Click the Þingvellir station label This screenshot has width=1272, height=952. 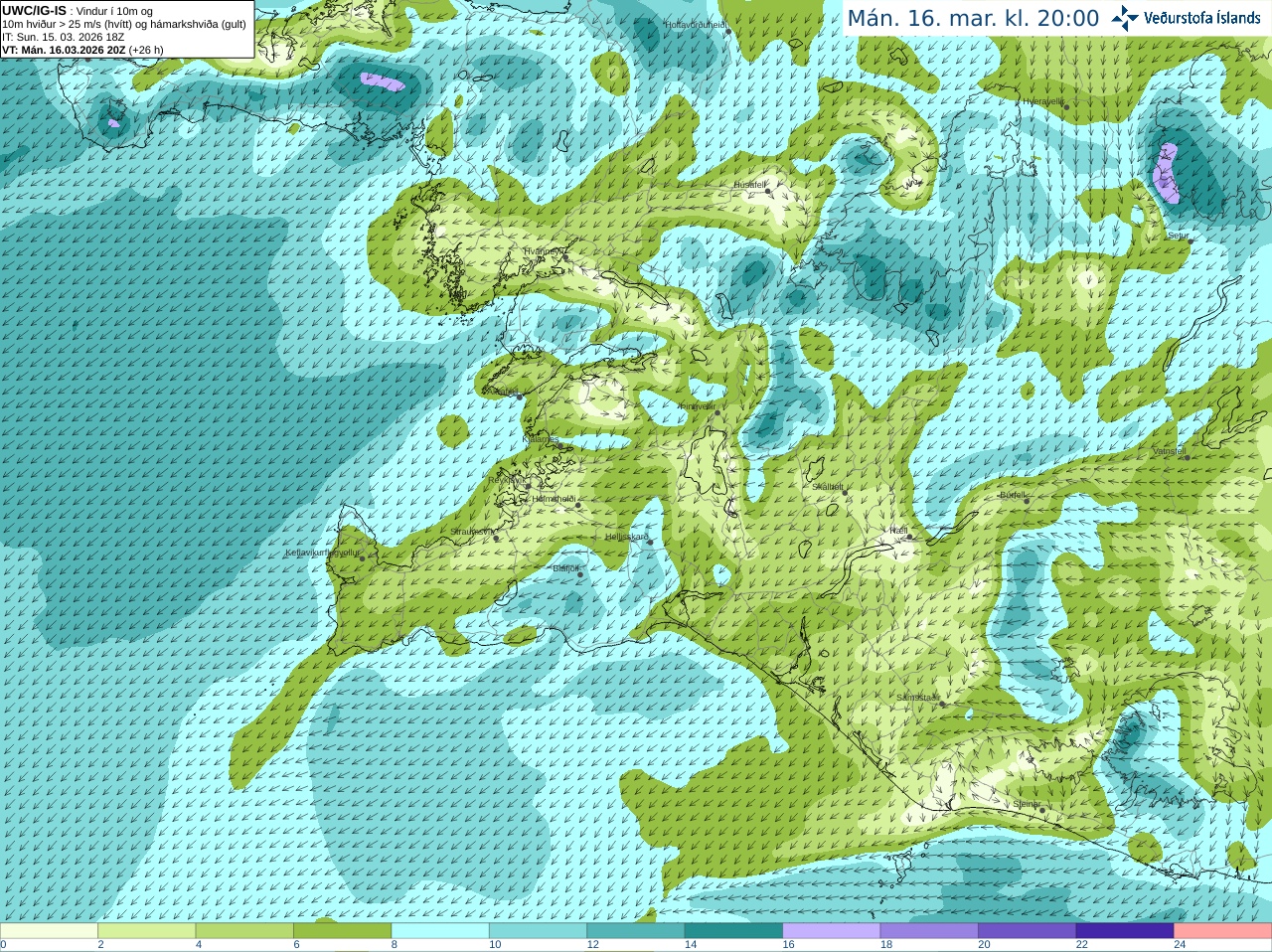[697, 406]
